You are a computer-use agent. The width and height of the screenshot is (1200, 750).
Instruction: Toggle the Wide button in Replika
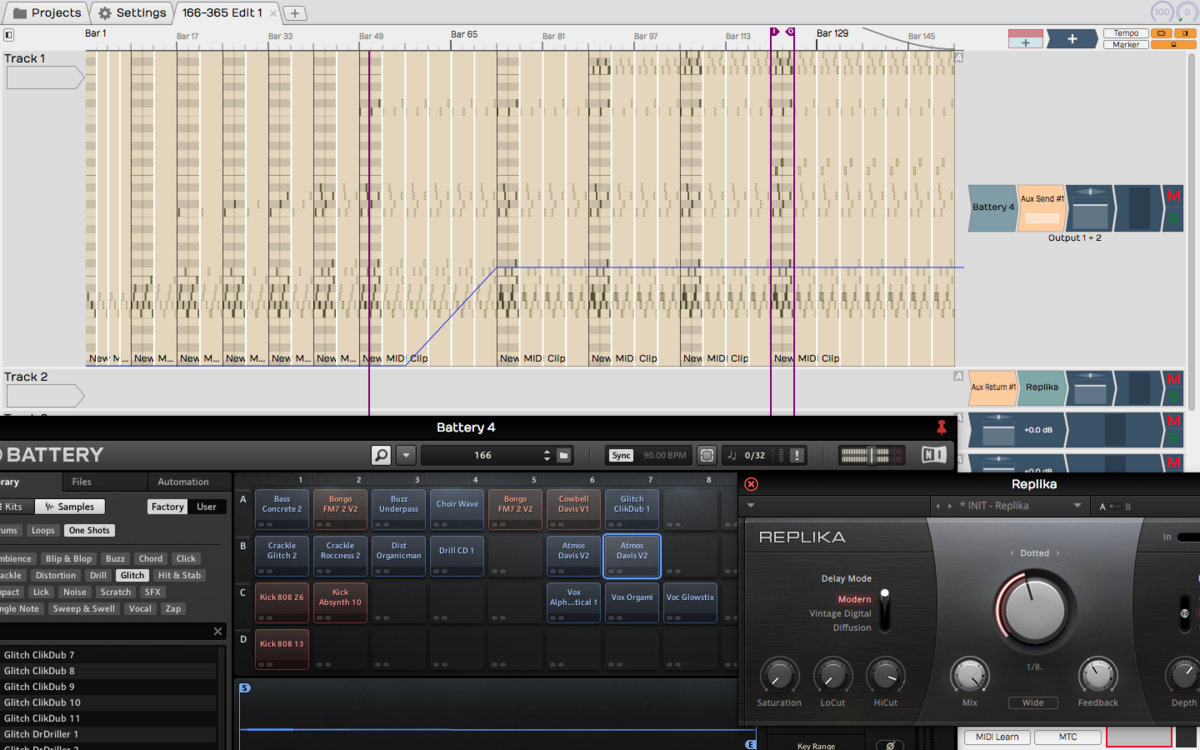1032,703
